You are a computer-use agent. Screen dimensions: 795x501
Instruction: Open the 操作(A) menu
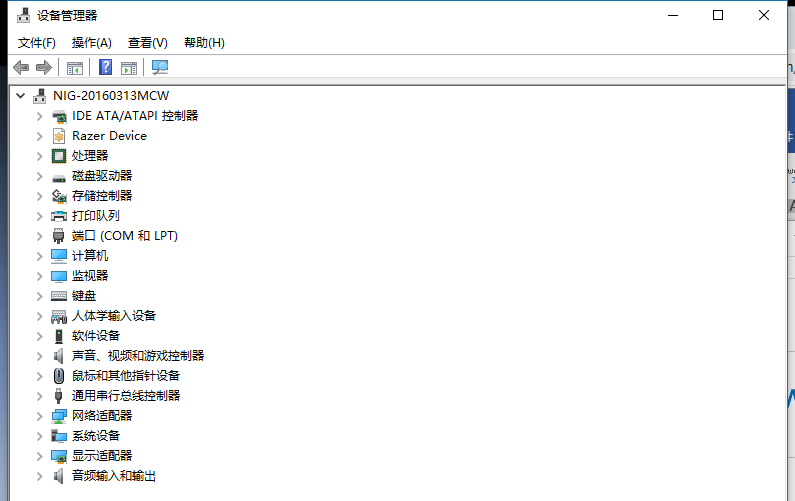click(91, 43)
